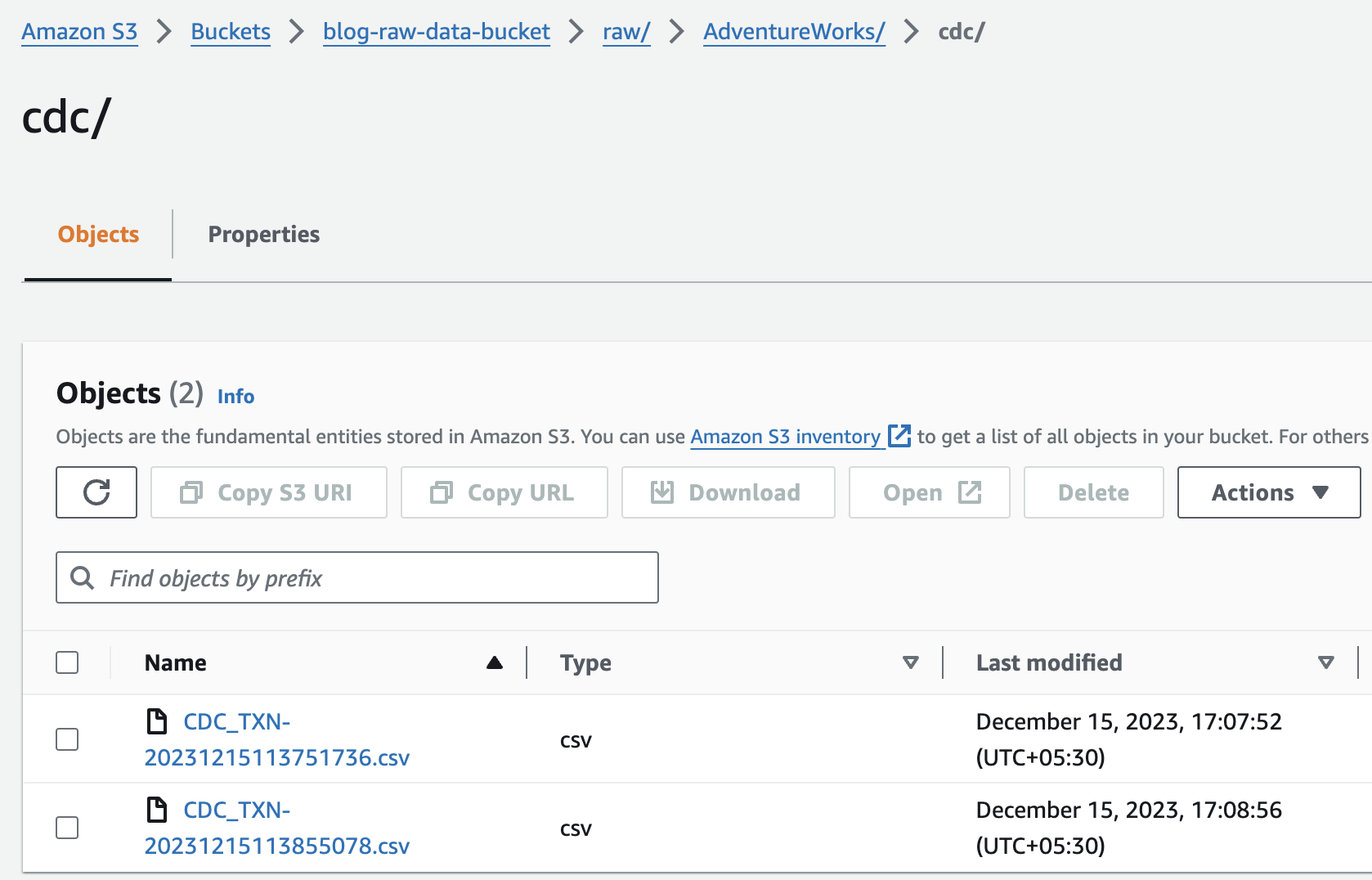Click the Find objects by prefix field
This screenshot has width=1372, height=880.
(x=357, y=578)
